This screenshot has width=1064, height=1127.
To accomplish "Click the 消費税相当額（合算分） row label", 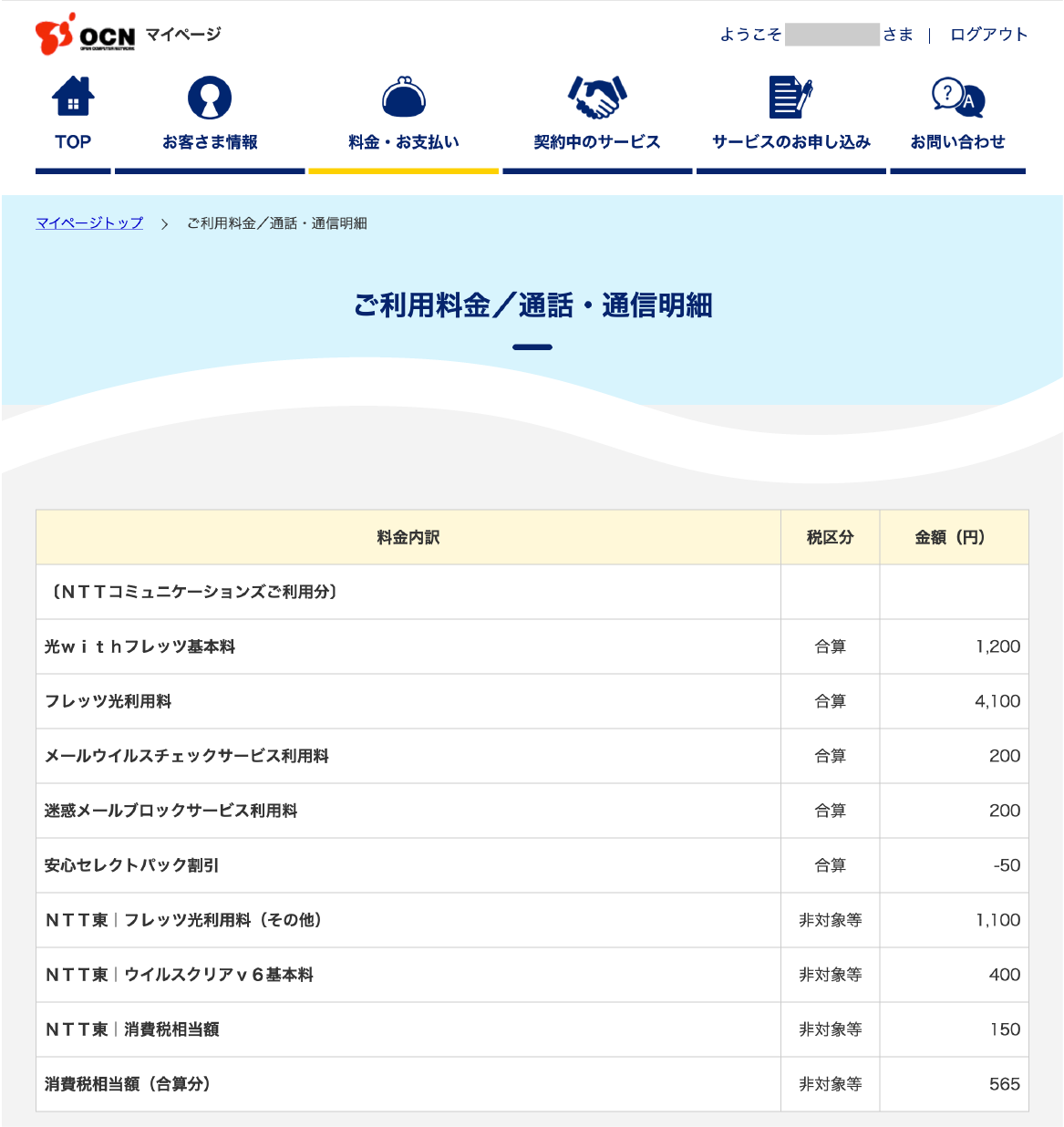I will pyautogui.click(x=129, y=1084).
